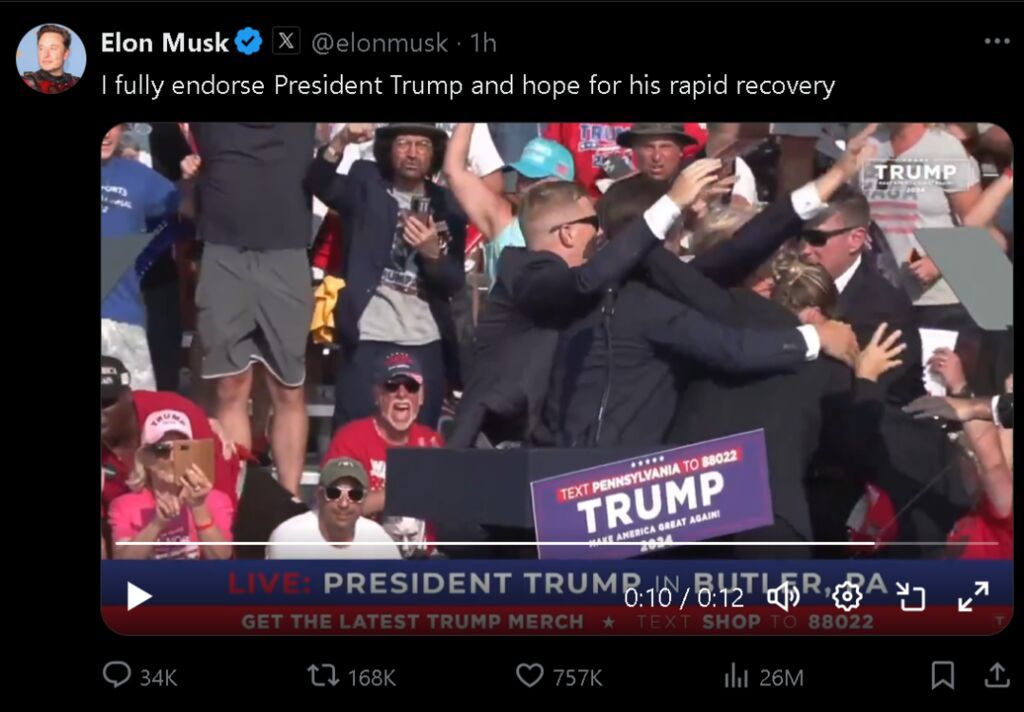Open the @elonmusk handle link
1024x712 pixels.
(379, 43)
